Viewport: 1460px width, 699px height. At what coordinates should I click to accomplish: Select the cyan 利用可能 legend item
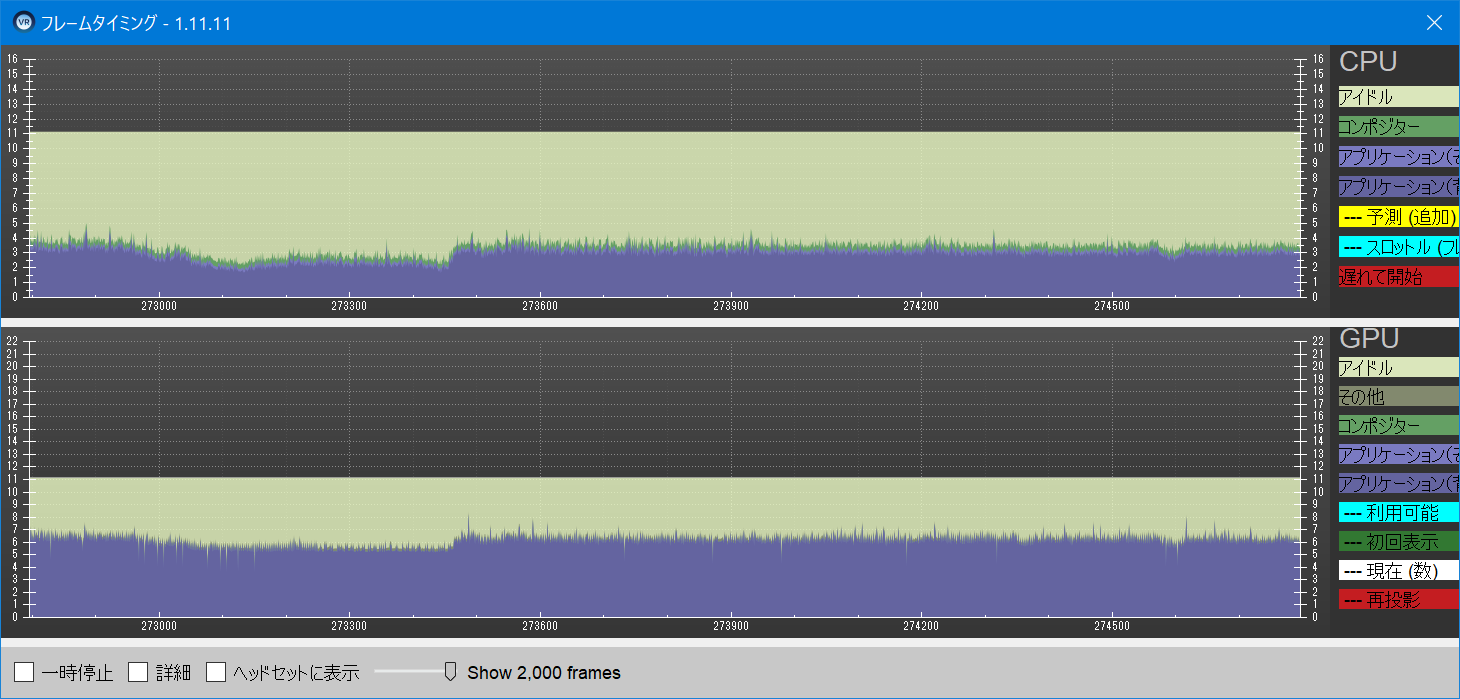(1398, 513)
